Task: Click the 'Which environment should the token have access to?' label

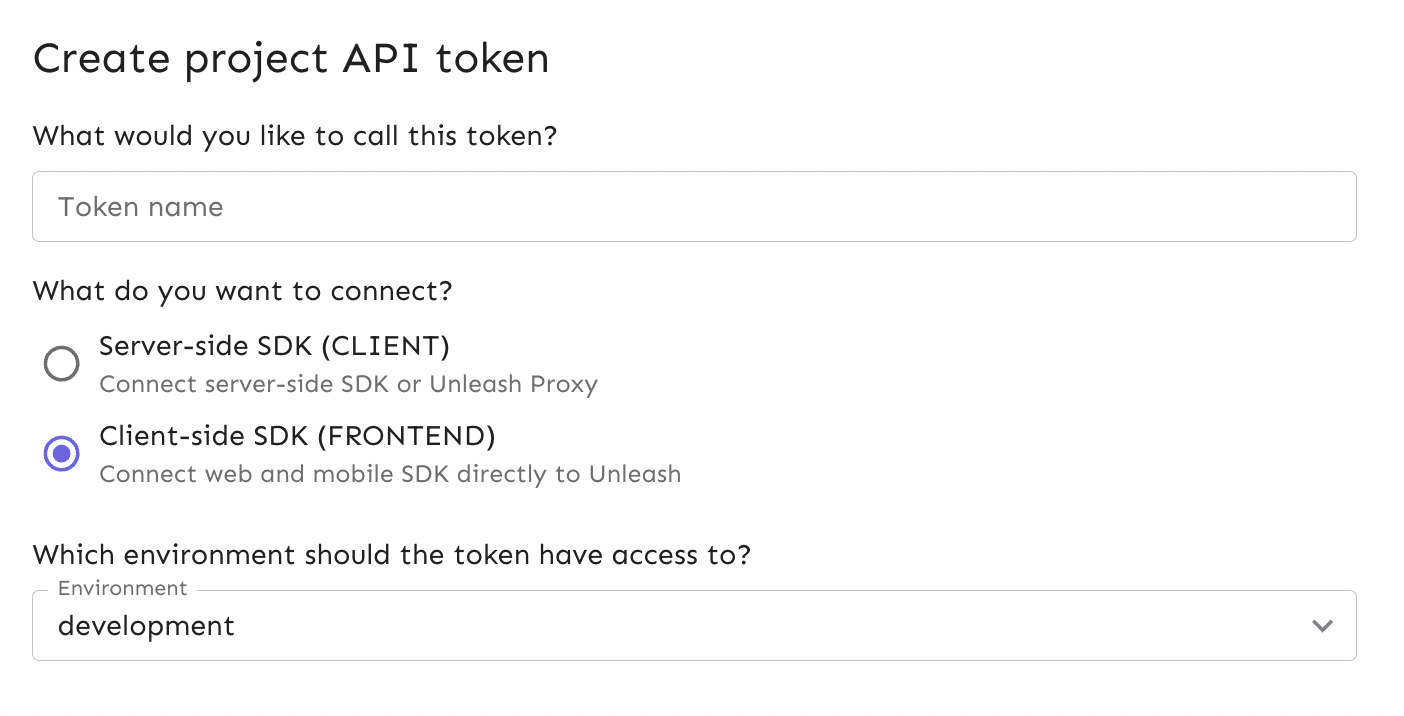Action: tap(394, 554)
